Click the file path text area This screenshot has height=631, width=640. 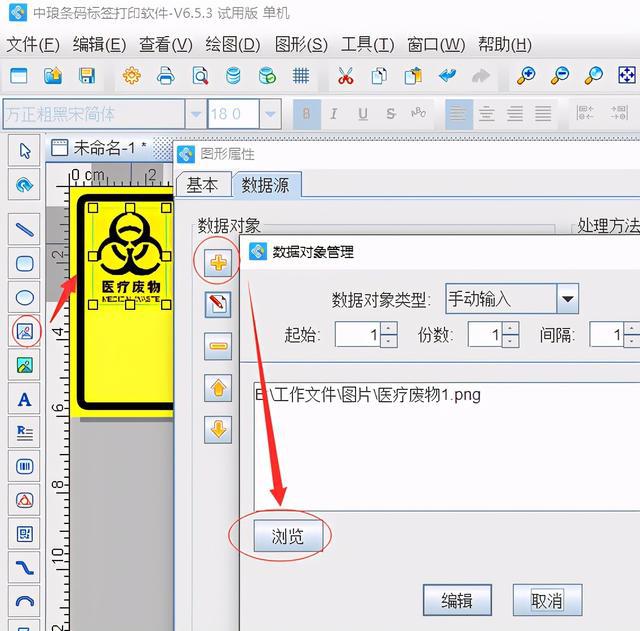click(447, 446)
